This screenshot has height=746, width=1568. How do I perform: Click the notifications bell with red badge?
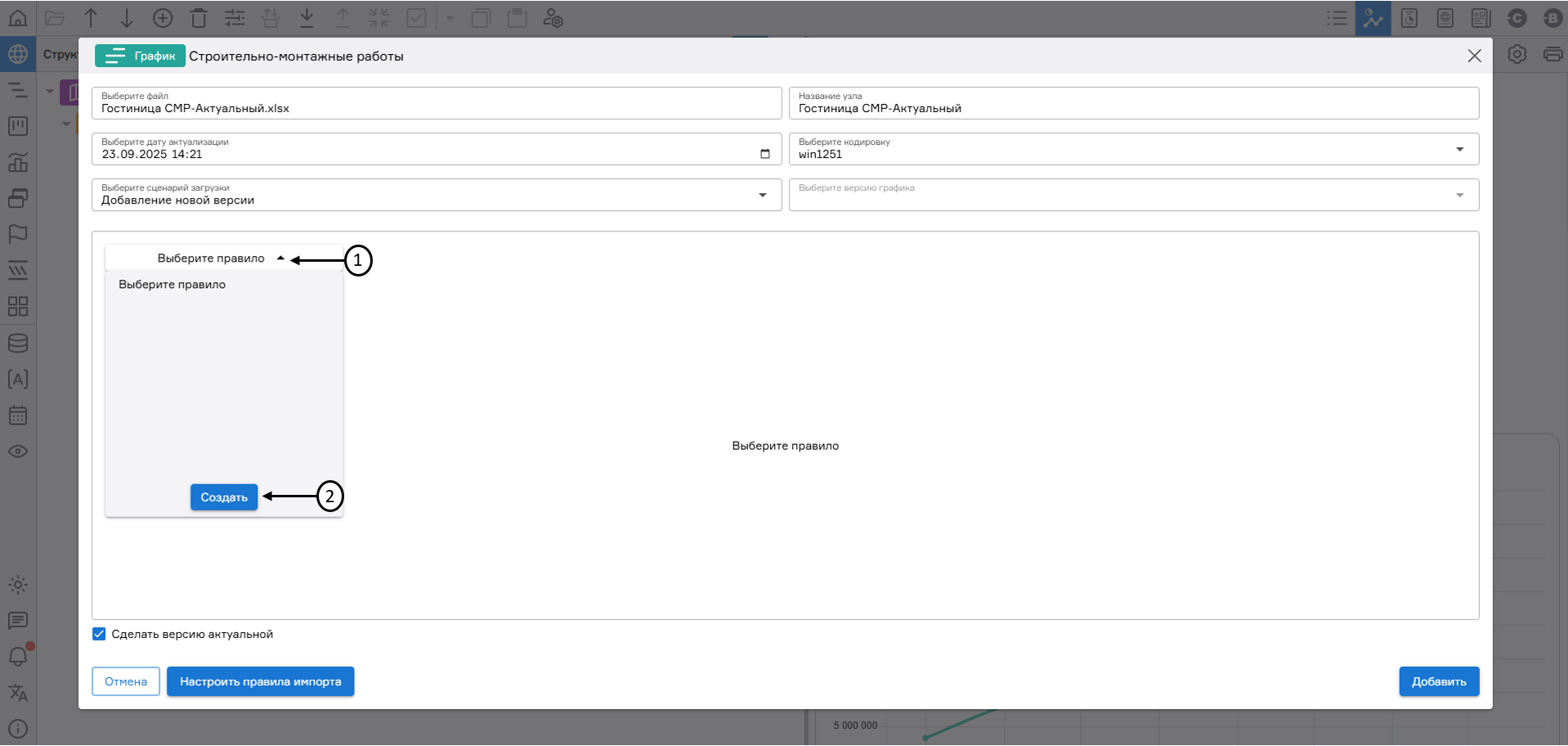(x=17, y=655)
